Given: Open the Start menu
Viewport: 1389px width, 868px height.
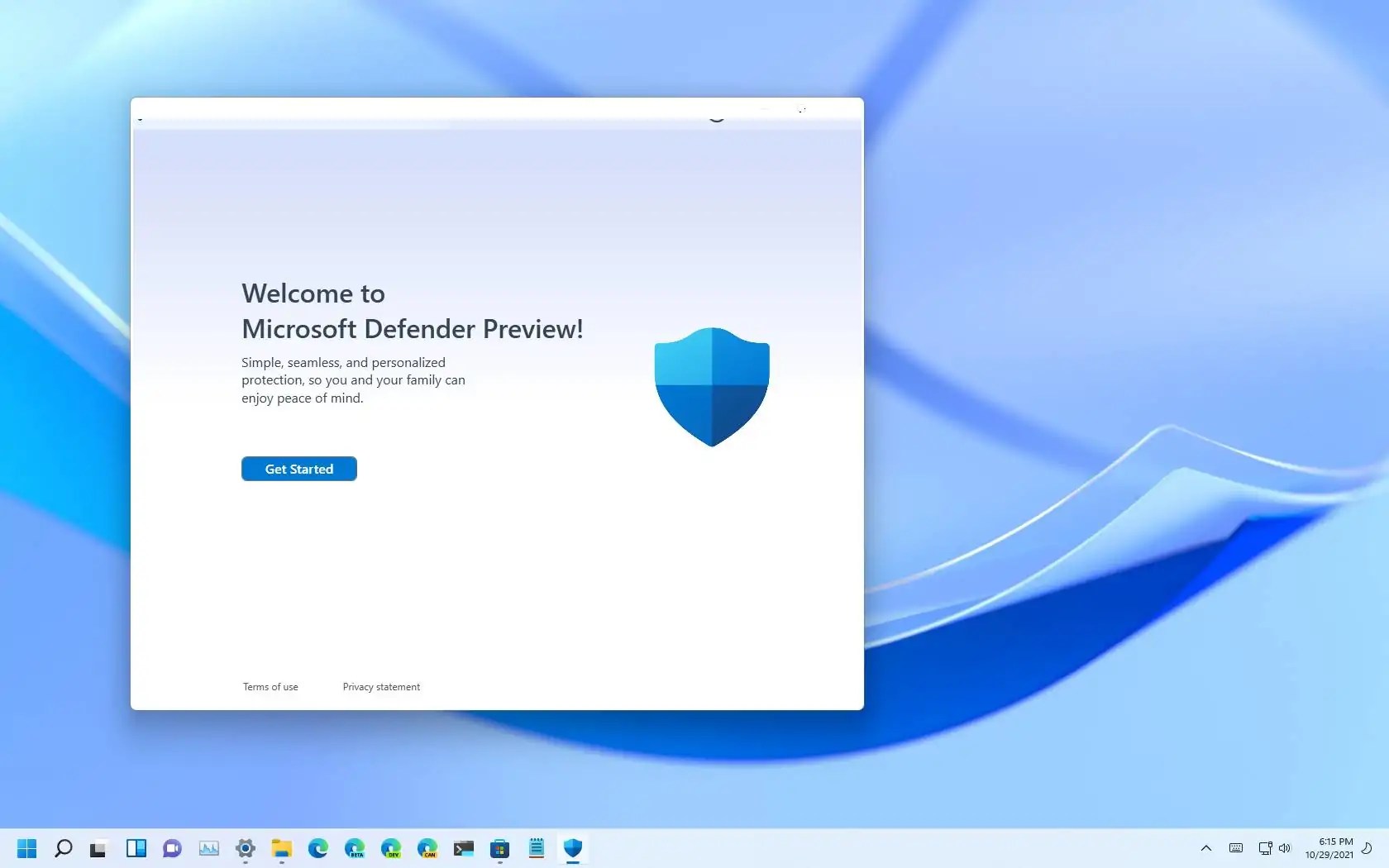Looking at the screenshot, I should [x=26, y=848].
